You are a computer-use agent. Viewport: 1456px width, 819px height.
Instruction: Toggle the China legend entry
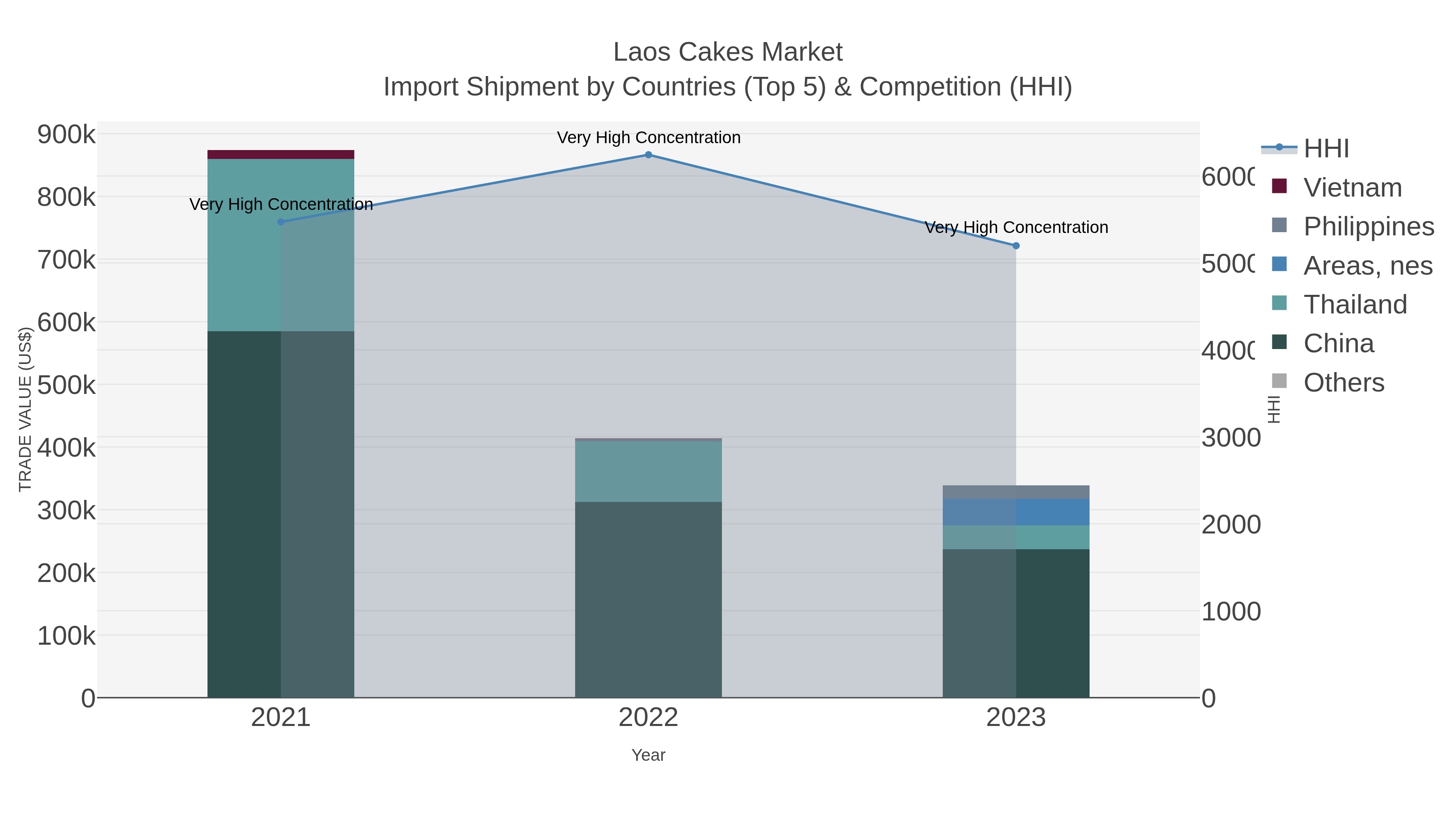pos(1323,343)
